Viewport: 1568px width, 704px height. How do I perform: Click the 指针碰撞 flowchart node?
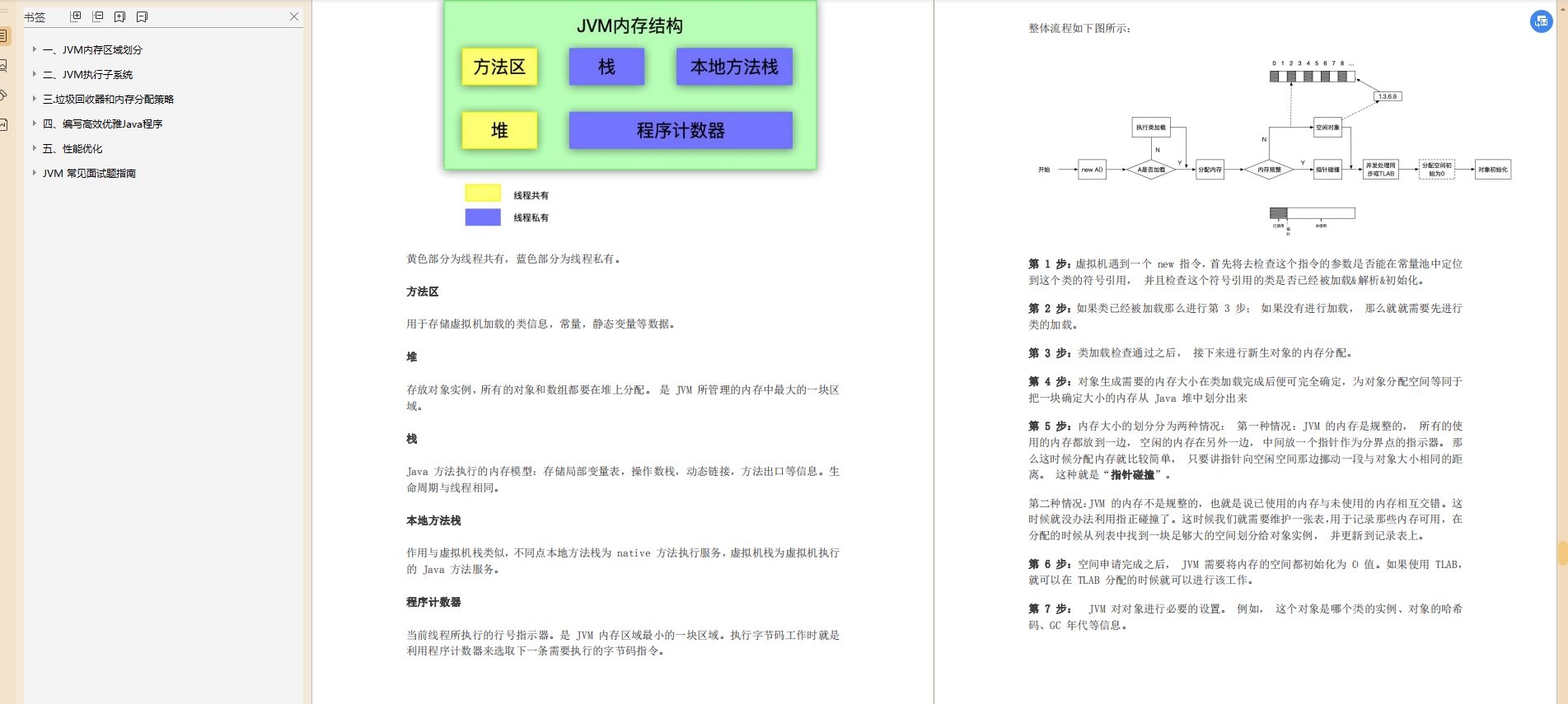(1327, 170)
